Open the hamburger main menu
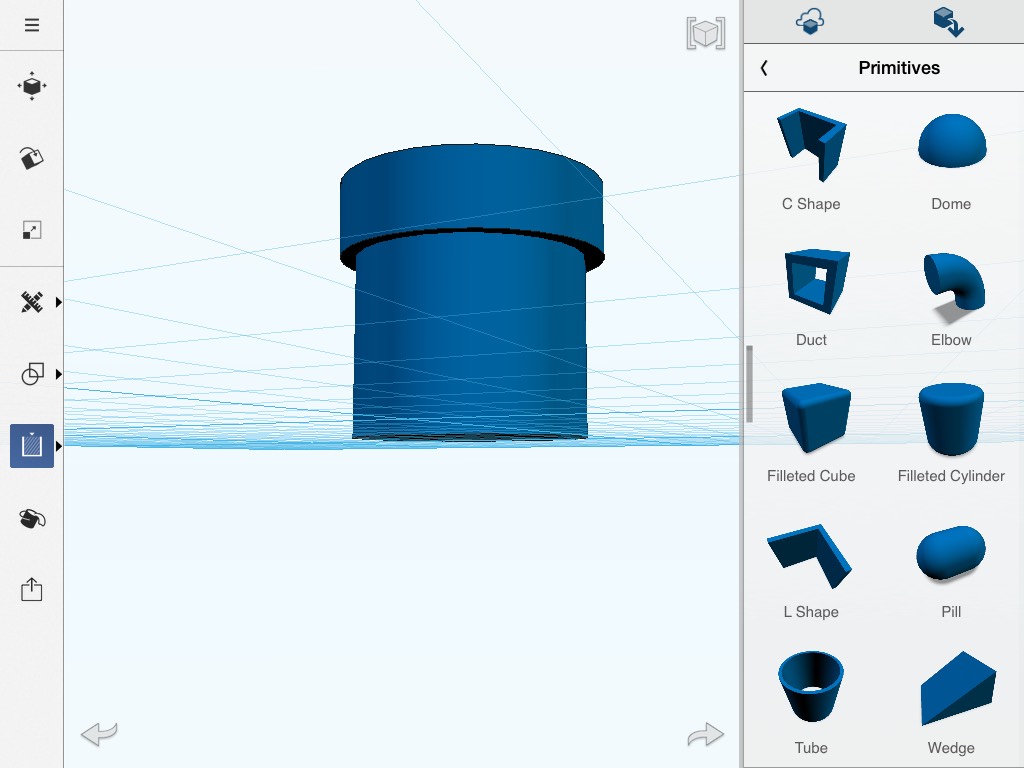This screenshot has width=1024, height=768. pyautogui.click(x=31, y=25)
